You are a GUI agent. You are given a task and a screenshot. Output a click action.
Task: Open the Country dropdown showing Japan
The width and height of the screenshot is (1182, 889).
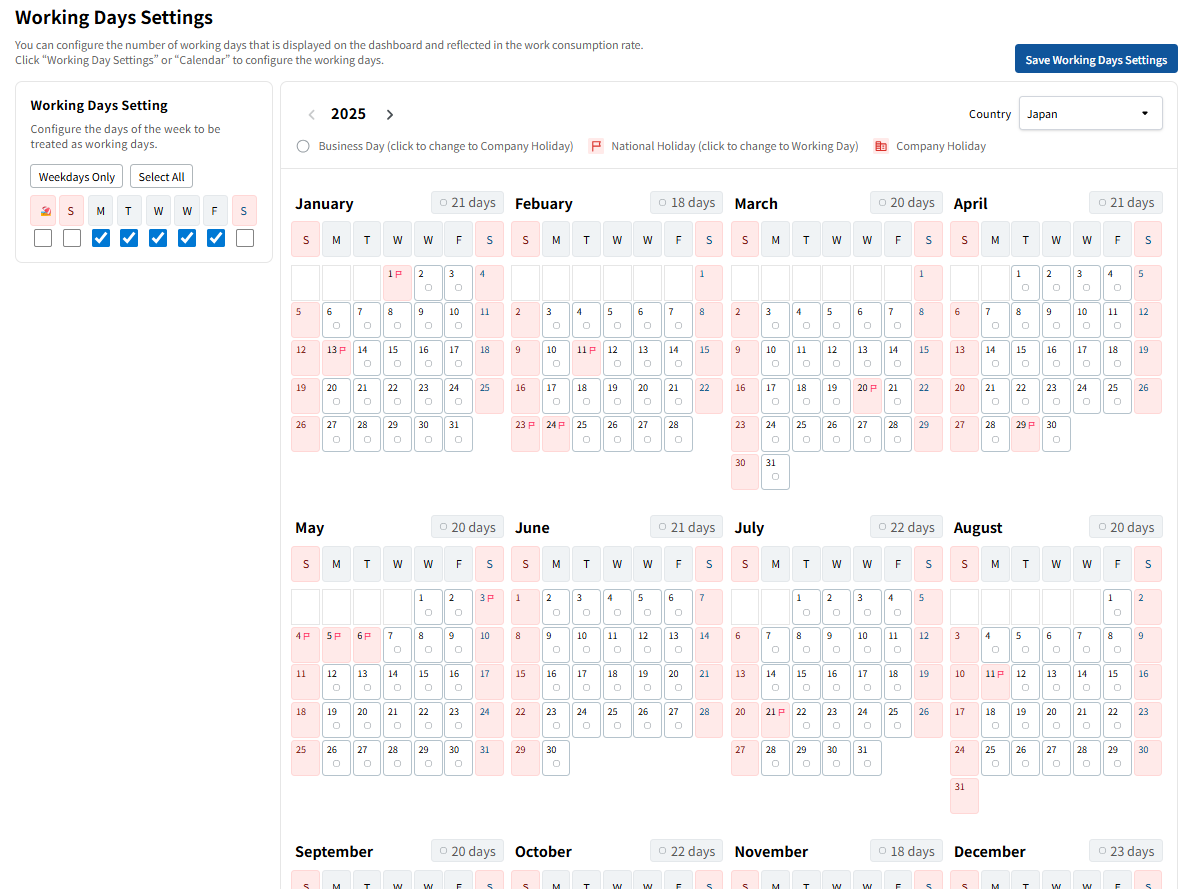tap(1090, 113)
